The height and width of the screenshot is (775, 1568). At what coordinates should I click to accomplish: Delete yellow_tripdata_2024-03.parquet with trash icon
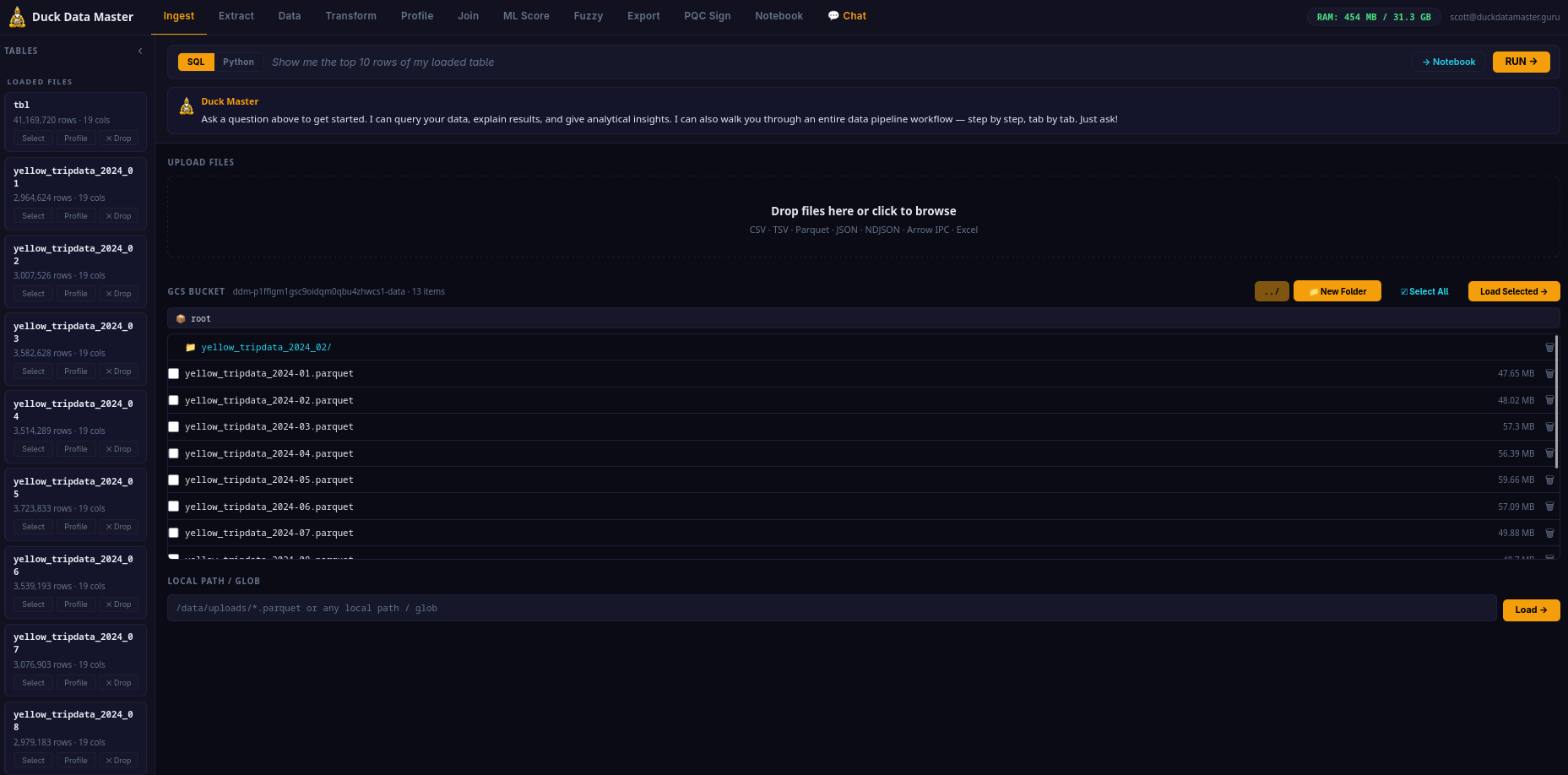[1549, 426]
